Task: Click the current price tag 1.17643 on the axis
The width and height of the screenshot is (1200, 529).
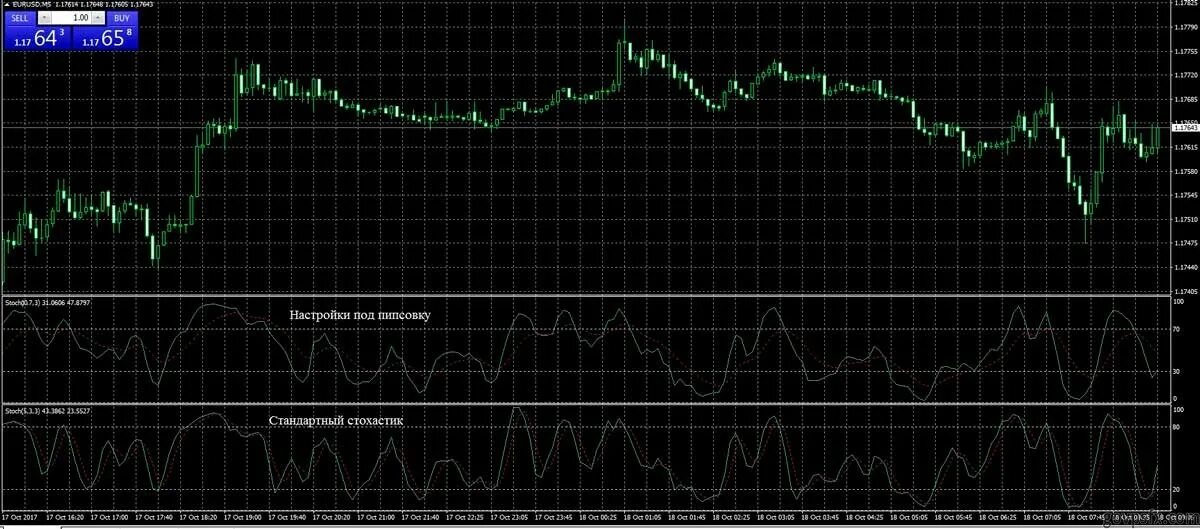Action: [1184, 128]
